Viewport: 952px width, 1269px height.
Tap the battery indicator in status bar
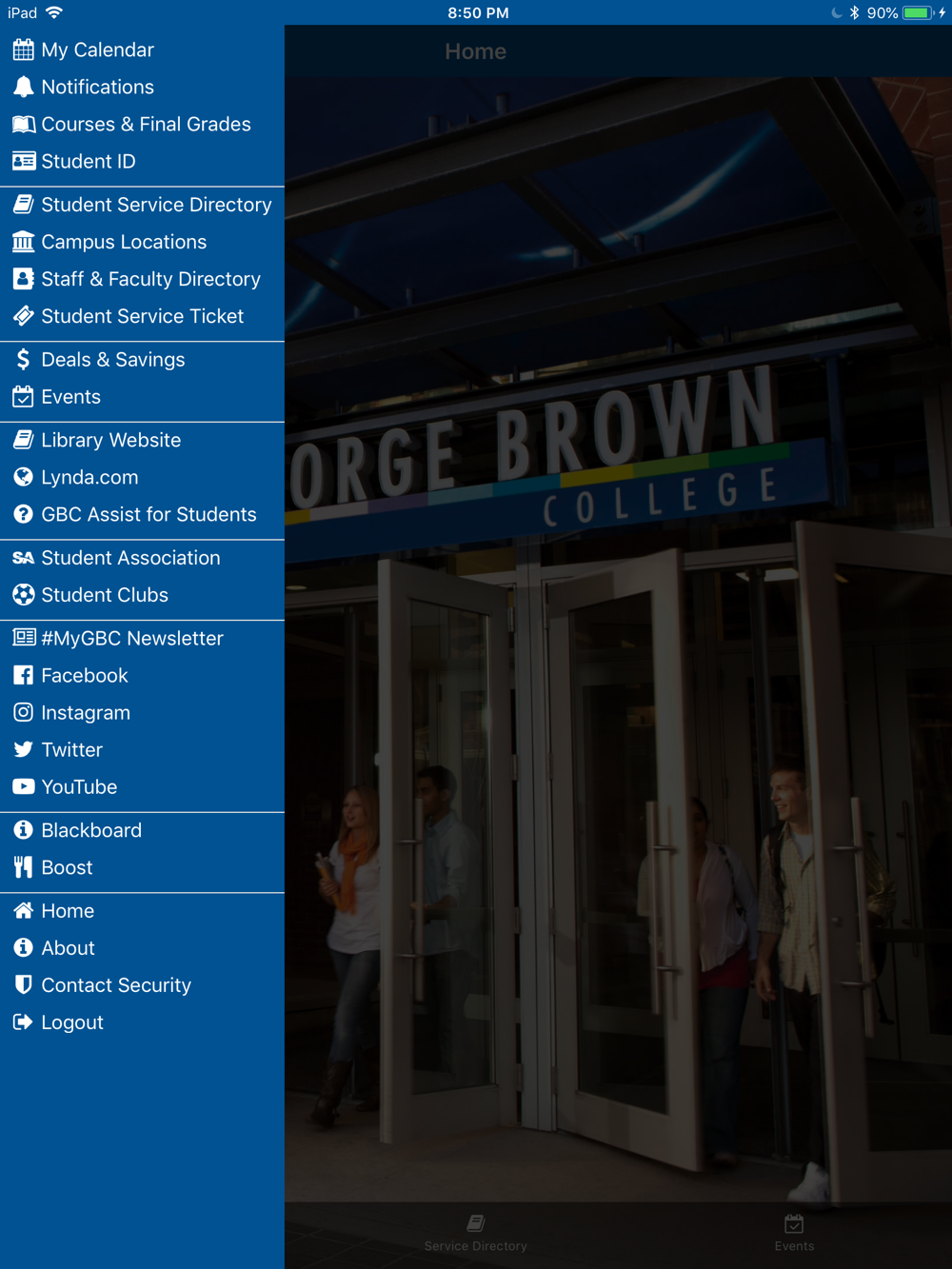point(917,12)
